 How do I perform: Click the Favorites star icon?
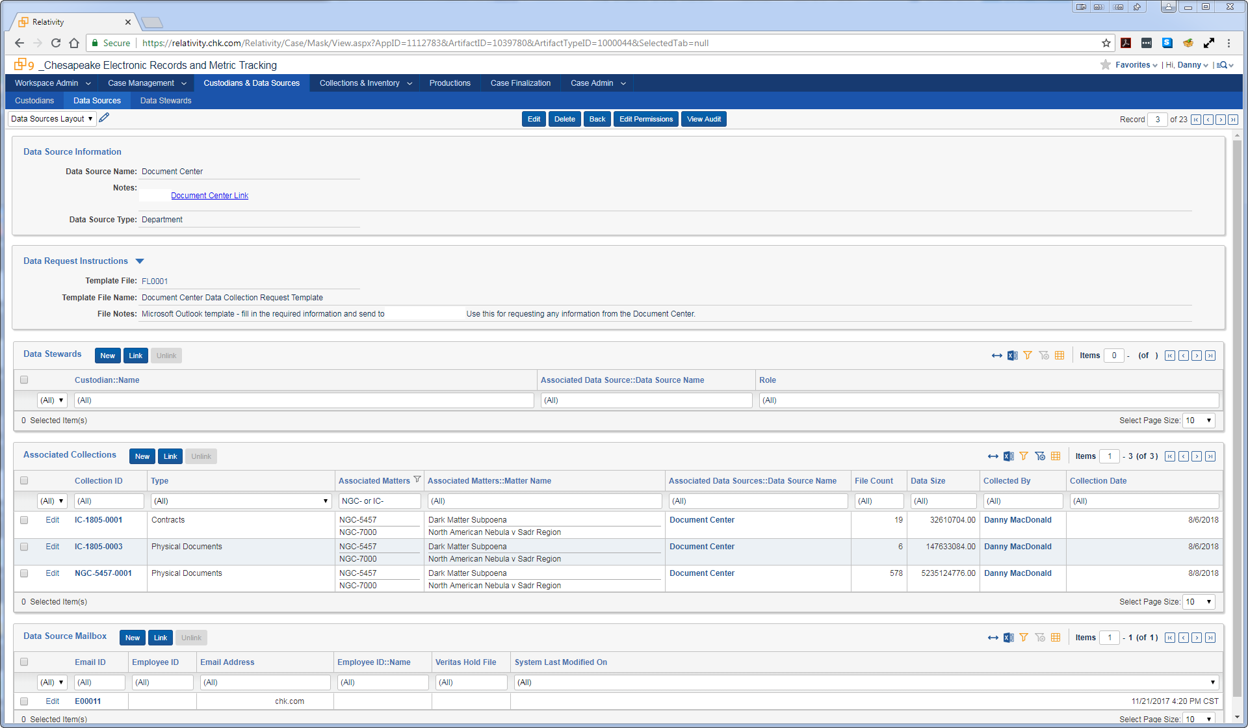click(x=1105, y=65)
